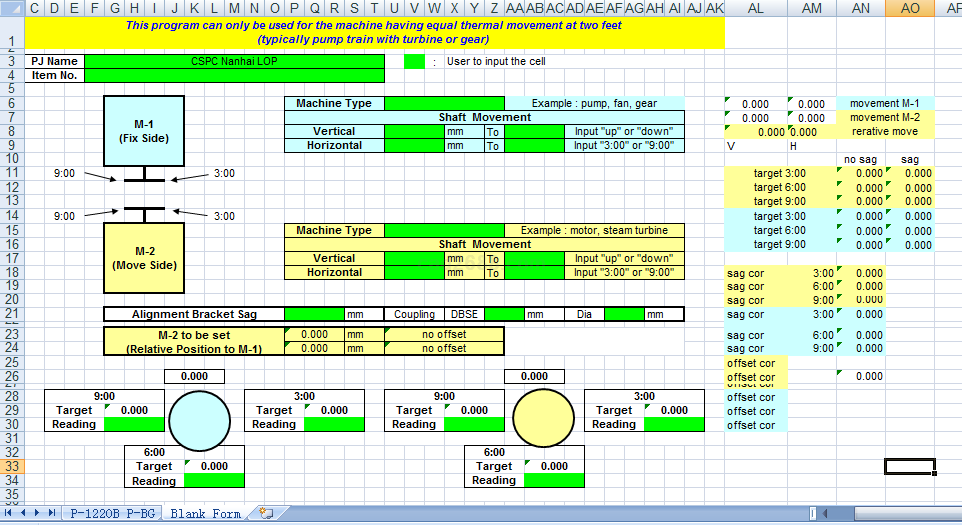Click the previous sheet arrow
This screenshot has height=525, width=962.
tap(24, 513)
